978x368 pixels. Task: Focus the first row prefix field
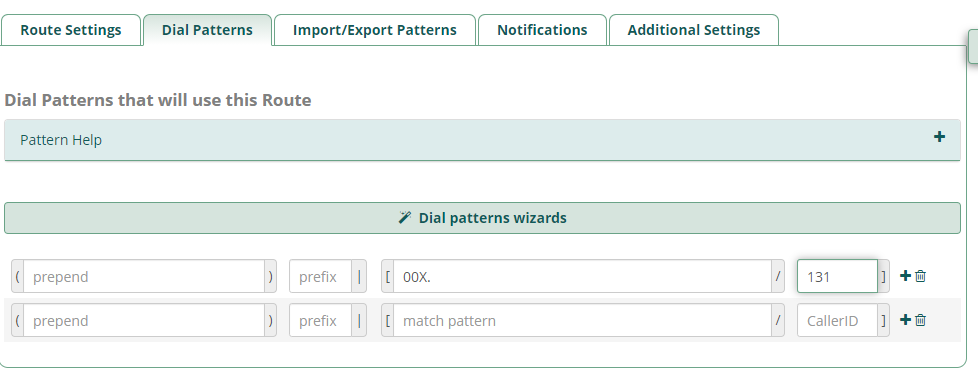tap(321, 276)
